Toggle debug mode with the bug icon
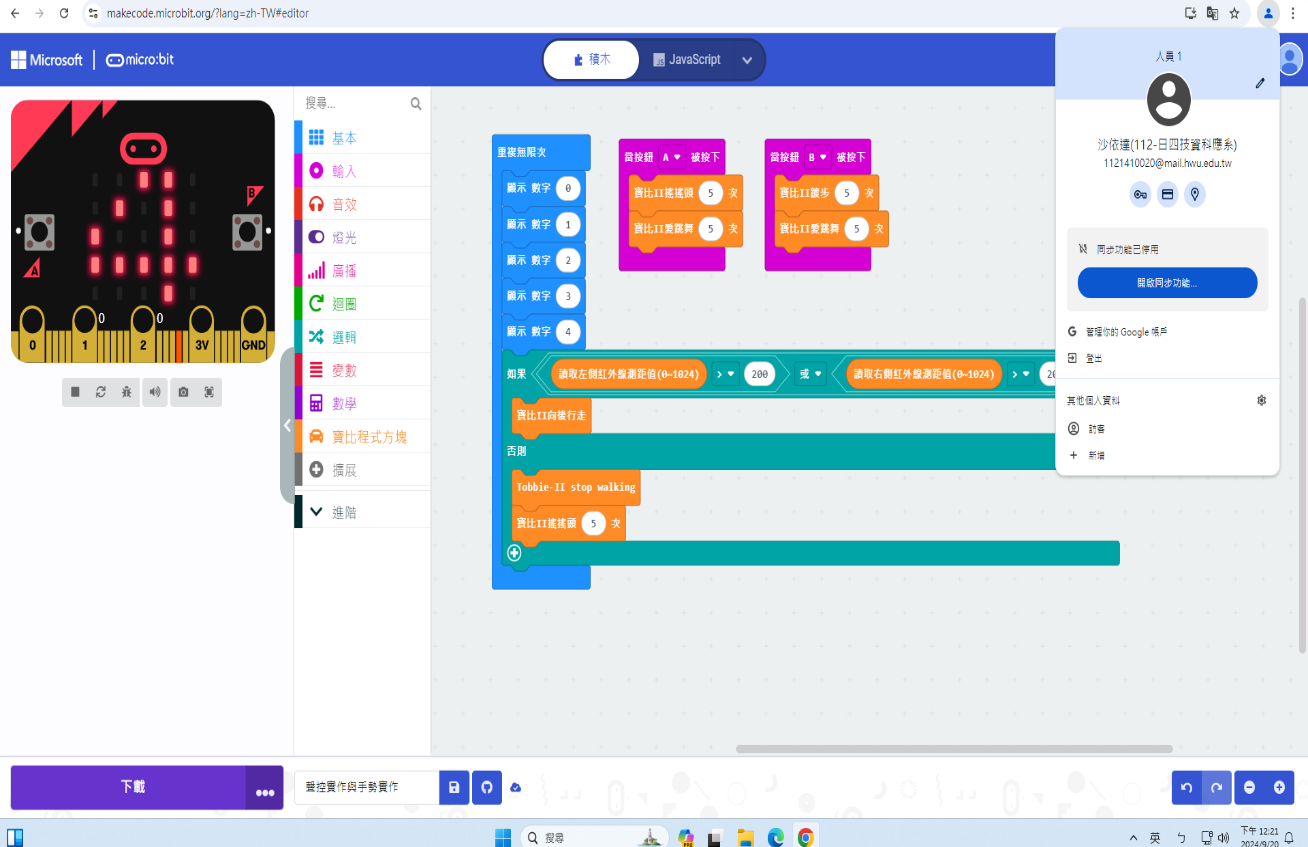 pos(127,392)
